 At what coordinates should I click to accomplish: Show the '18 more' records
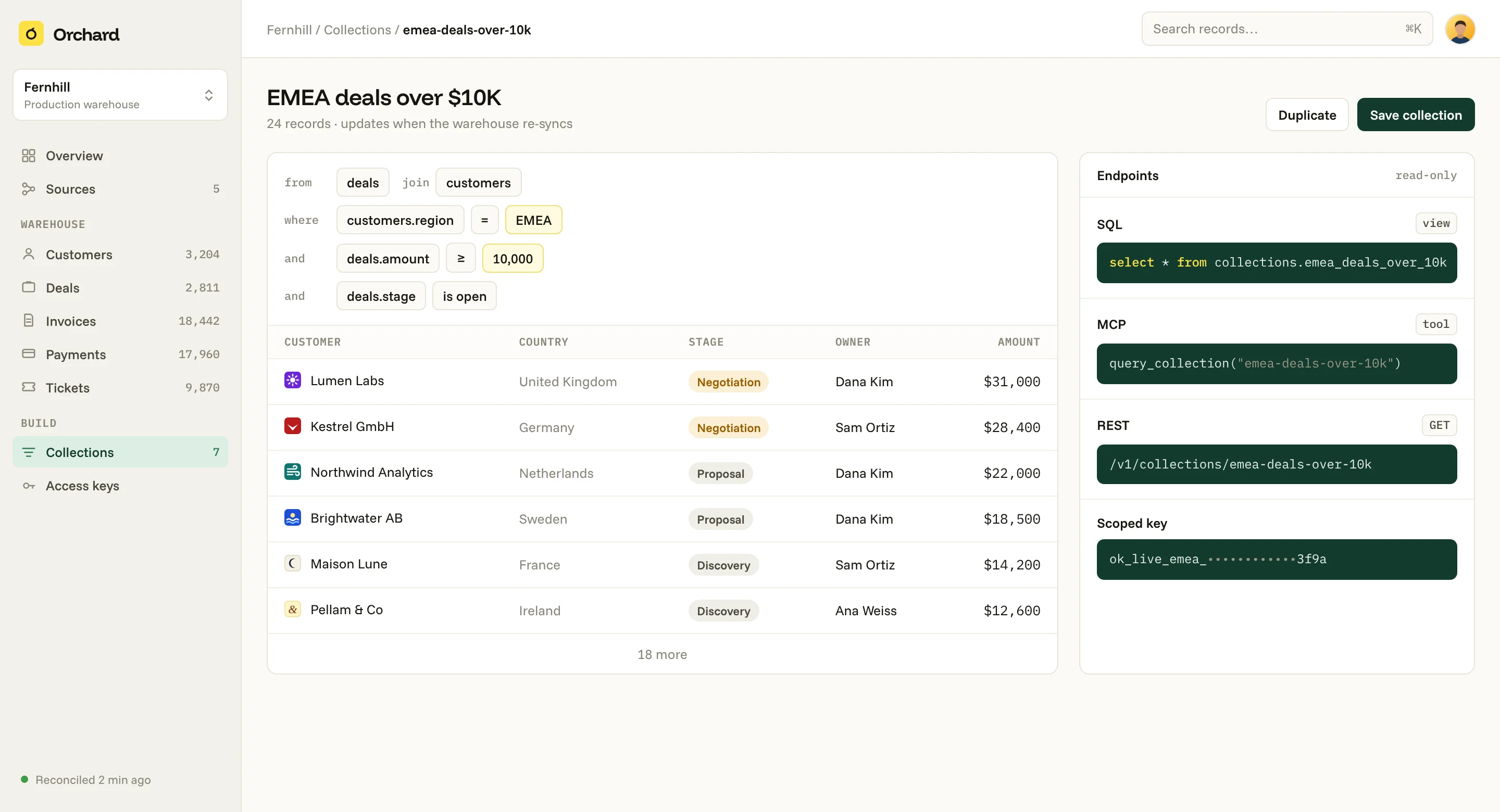point(662,654)
